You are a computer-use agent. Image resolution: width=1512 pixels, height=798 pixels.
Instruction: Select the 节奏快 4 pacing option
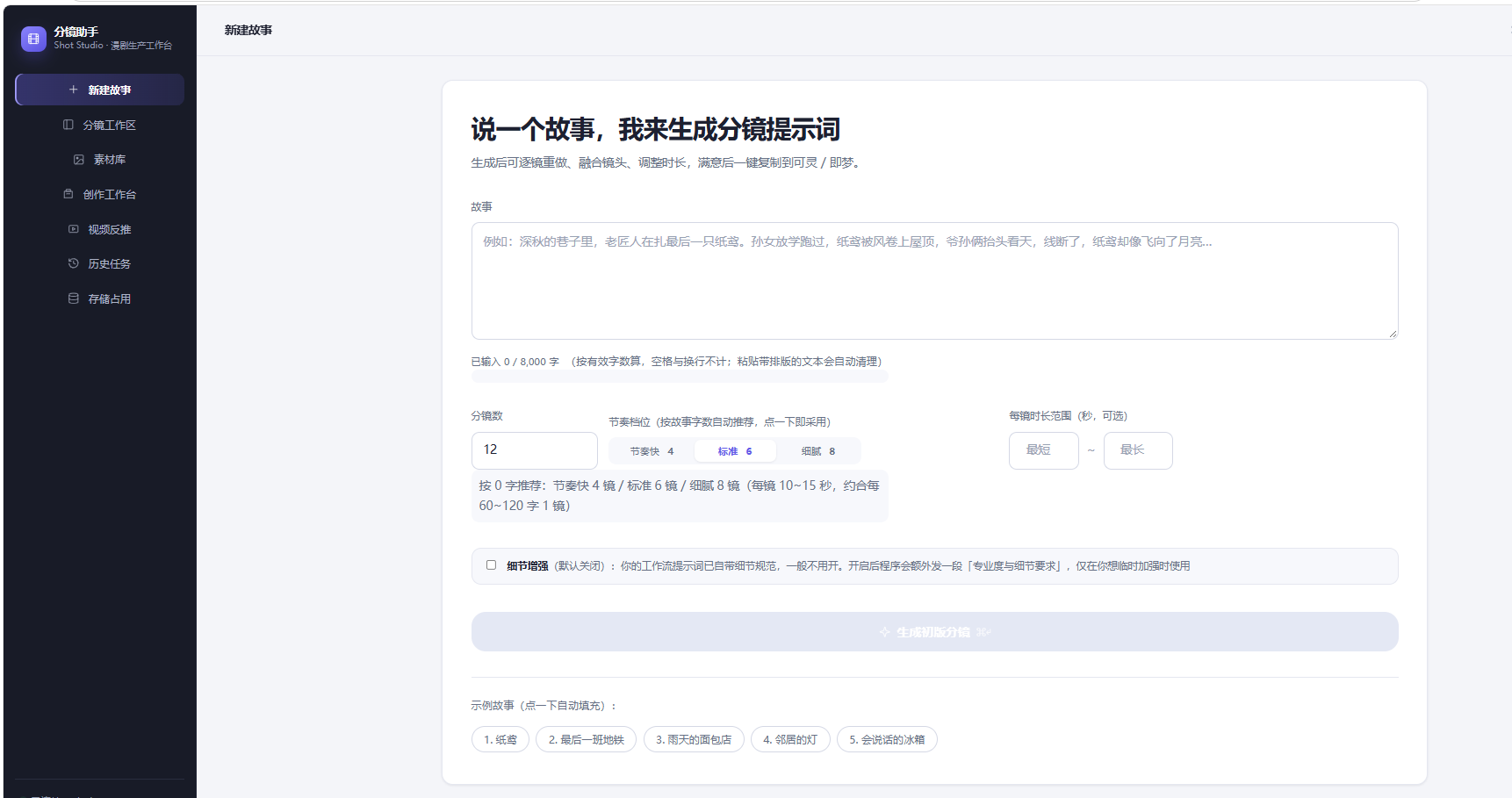652,451
